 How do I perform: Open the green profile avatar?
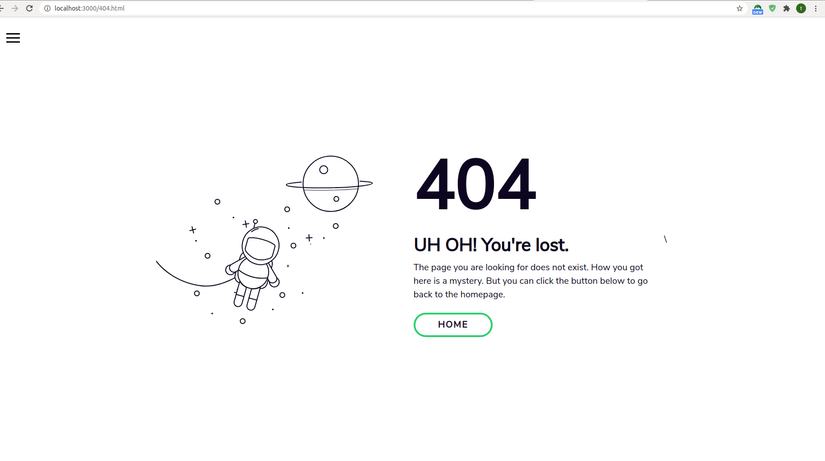[801, 8]
